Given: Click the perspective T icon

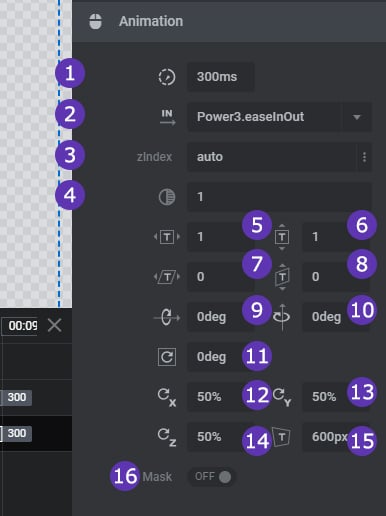Looking at the screenshot, I should click(282, 437).
